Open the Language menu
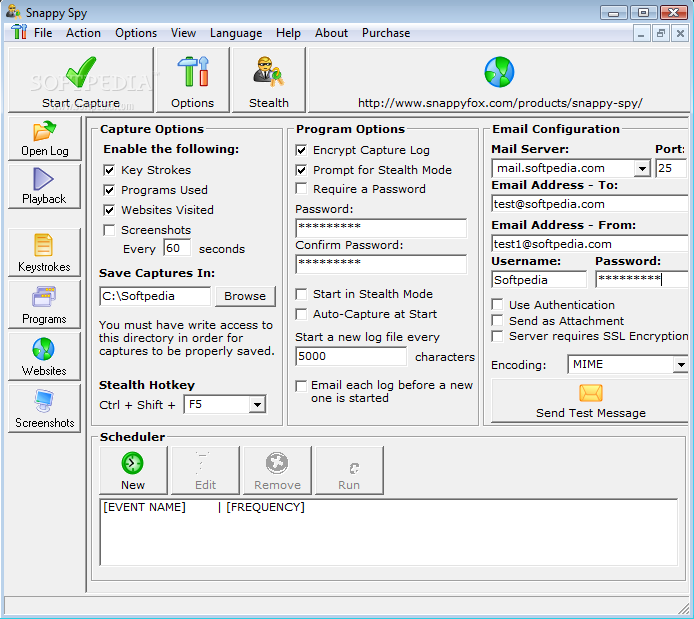 coord(236,33)
